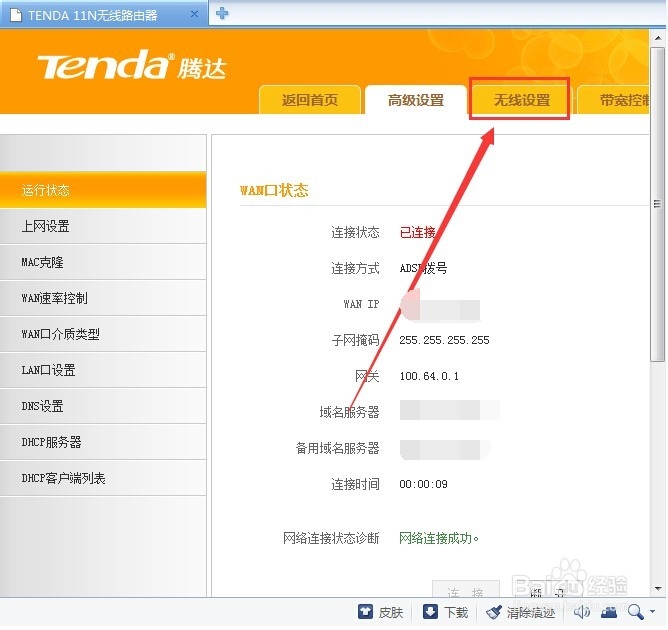Open a new browser tab with plus icon
This screenshot has height=630, width=668.
pos(222,14)
